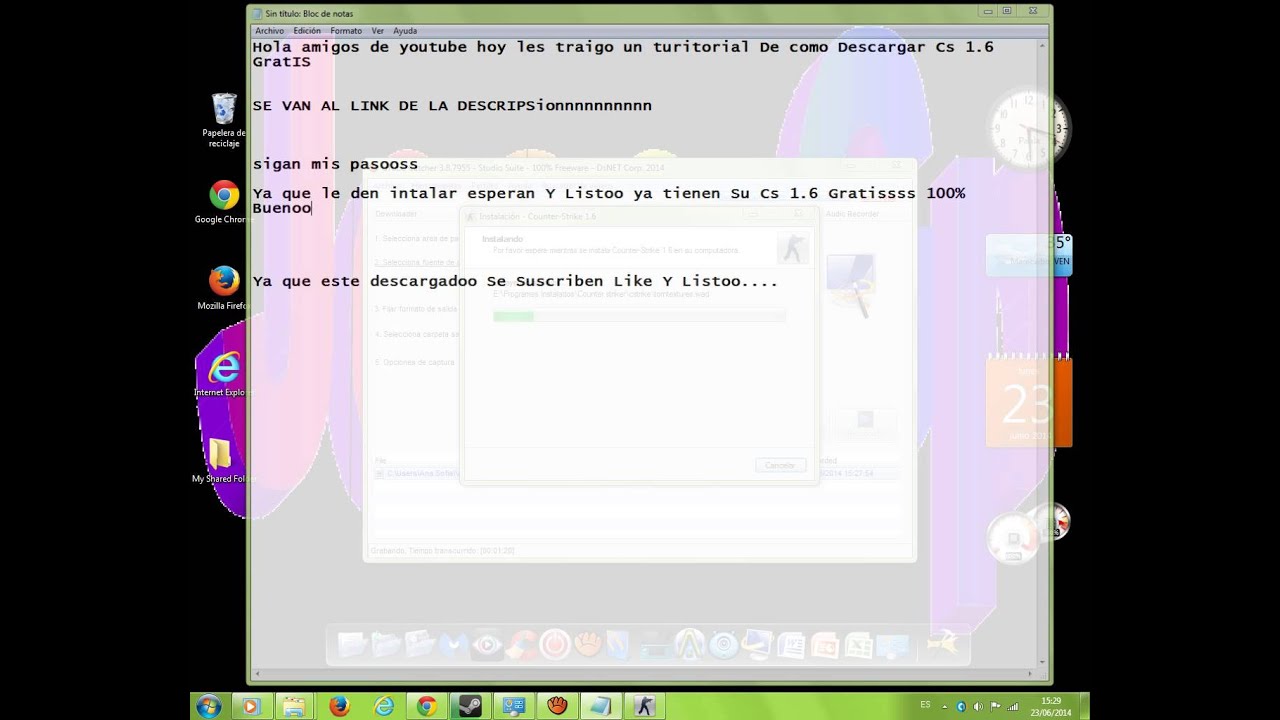Click the analog clock desktop gadget

[1030, 128]
